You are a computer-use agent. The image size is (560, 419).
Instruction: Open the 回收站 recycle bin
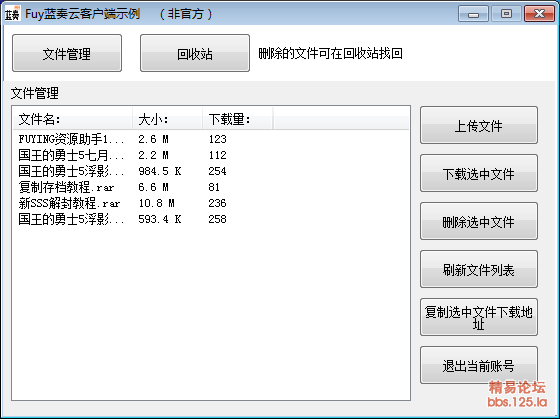pyautogui.click(x=195, y=53)
